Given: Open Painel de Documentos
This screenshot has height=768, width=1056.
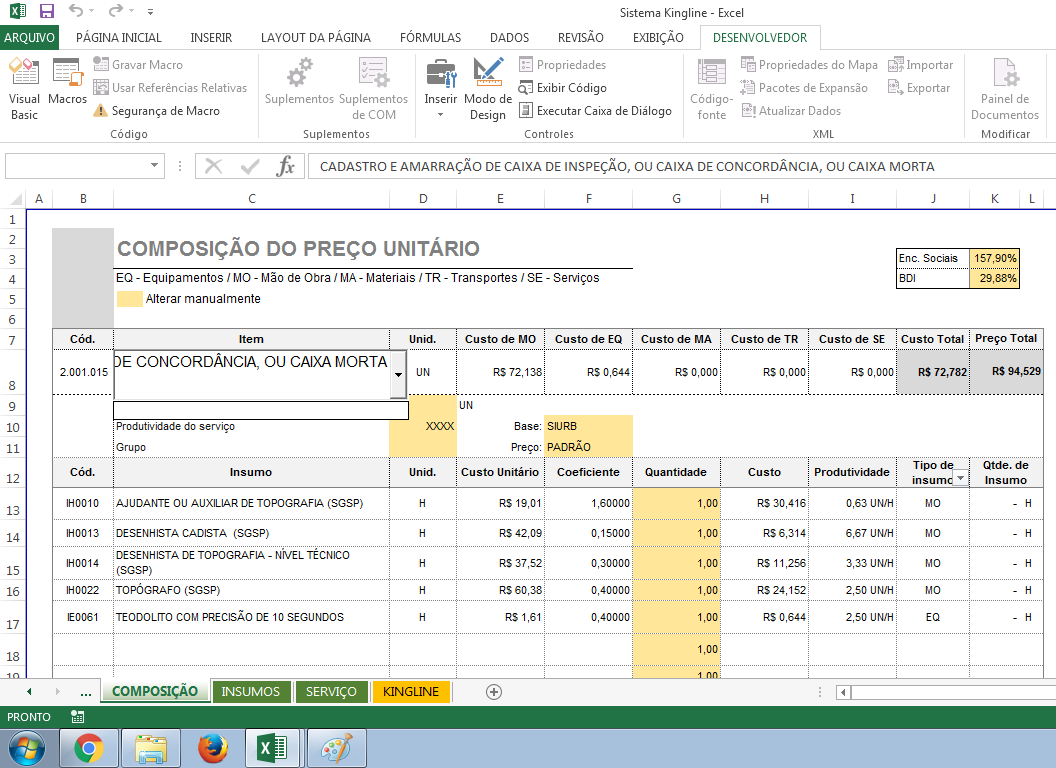Looking at the screenshot, I should (x=1005, y=90).
